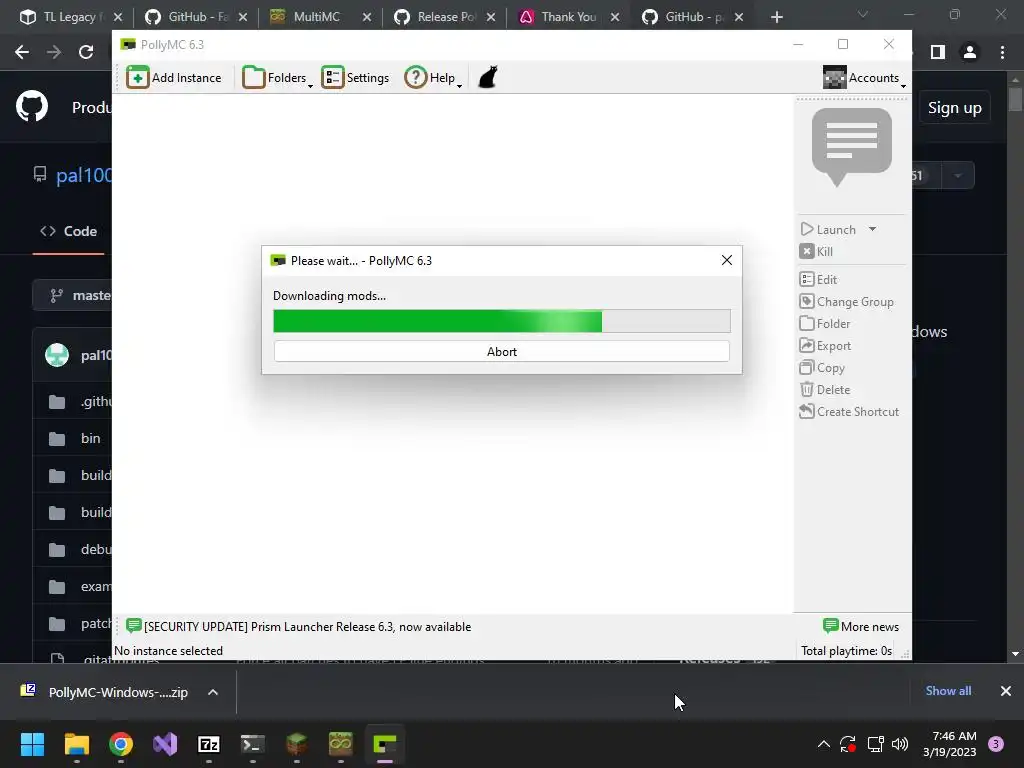Image resolution: width=1024 pixels, height=768 pixels.
Task: Expand the Launch options arrow
Action: pos(872,229)
